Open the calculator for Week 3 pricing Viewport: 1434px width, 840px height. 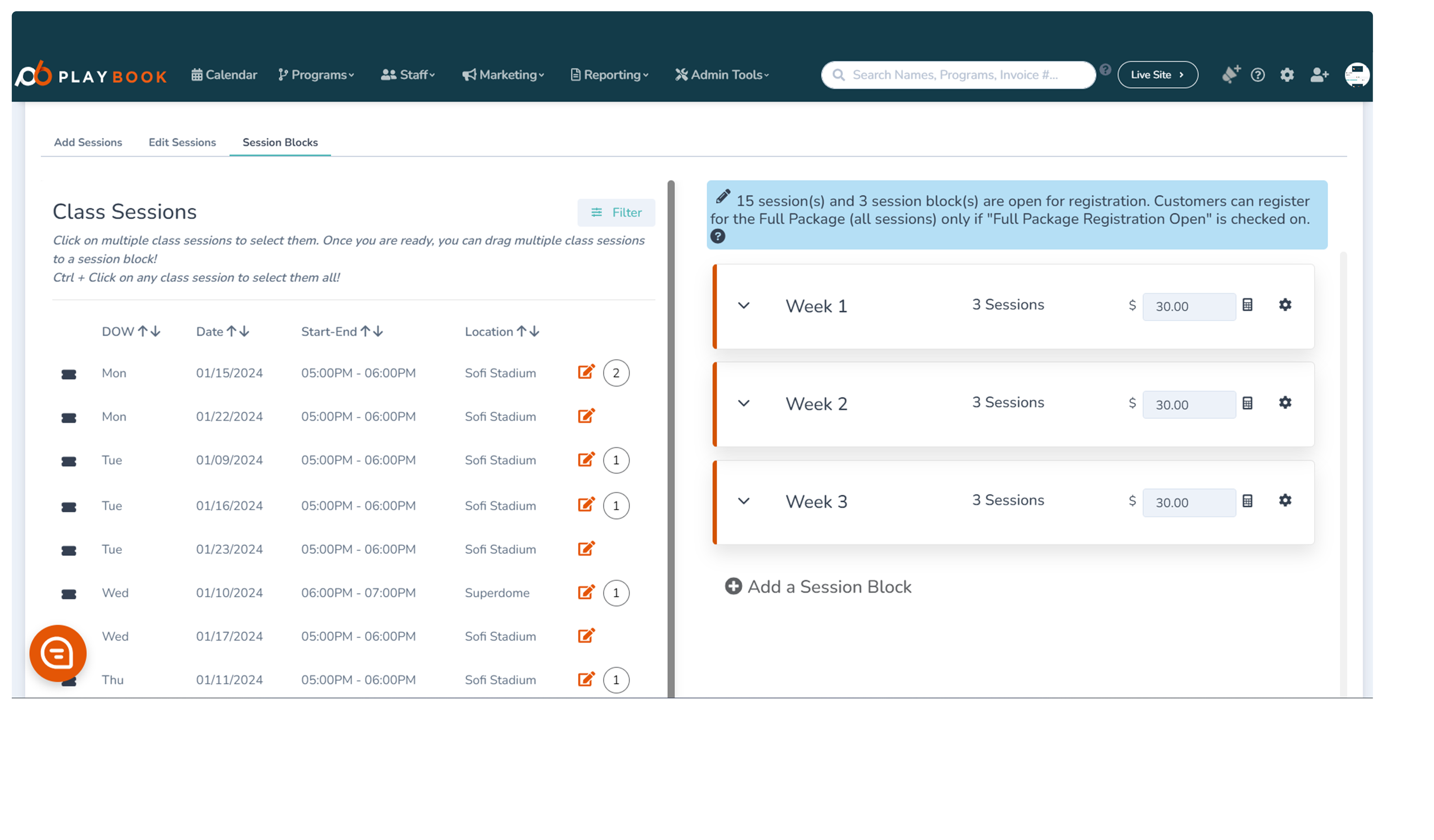coord(1248,501)
